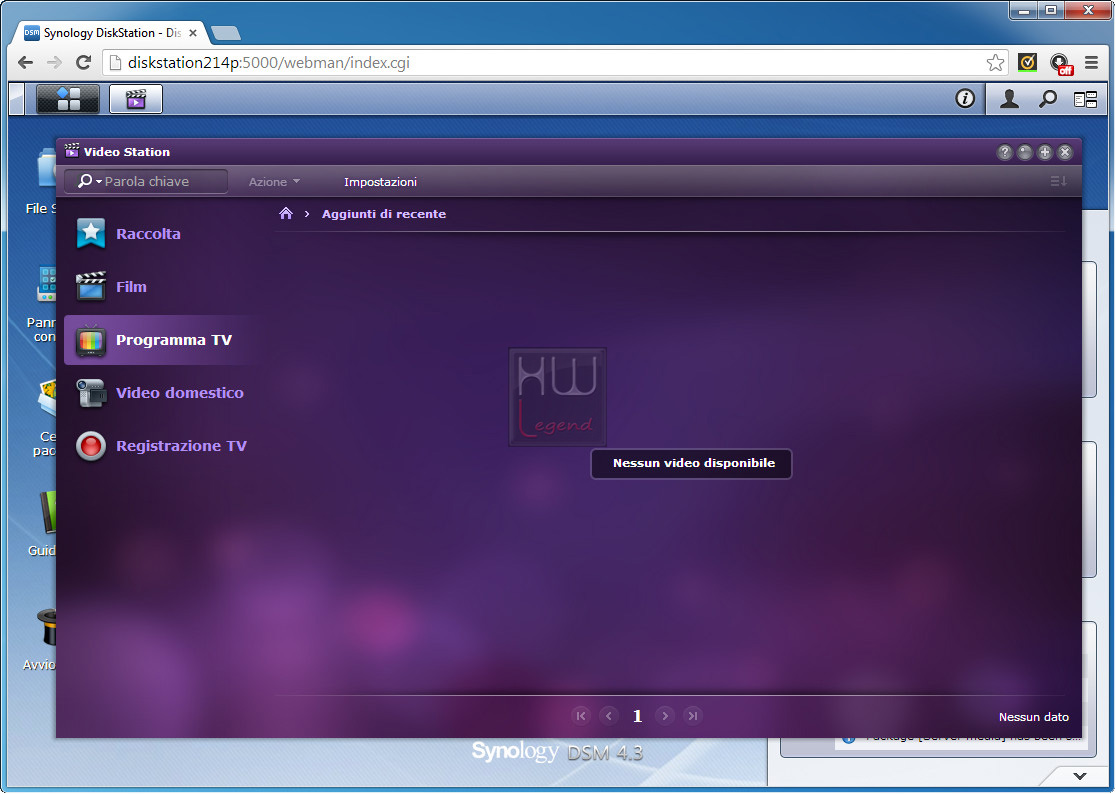Open Impostazioni settings
The height and width of the screenshot is (794, 1116).
click(380, 182)
